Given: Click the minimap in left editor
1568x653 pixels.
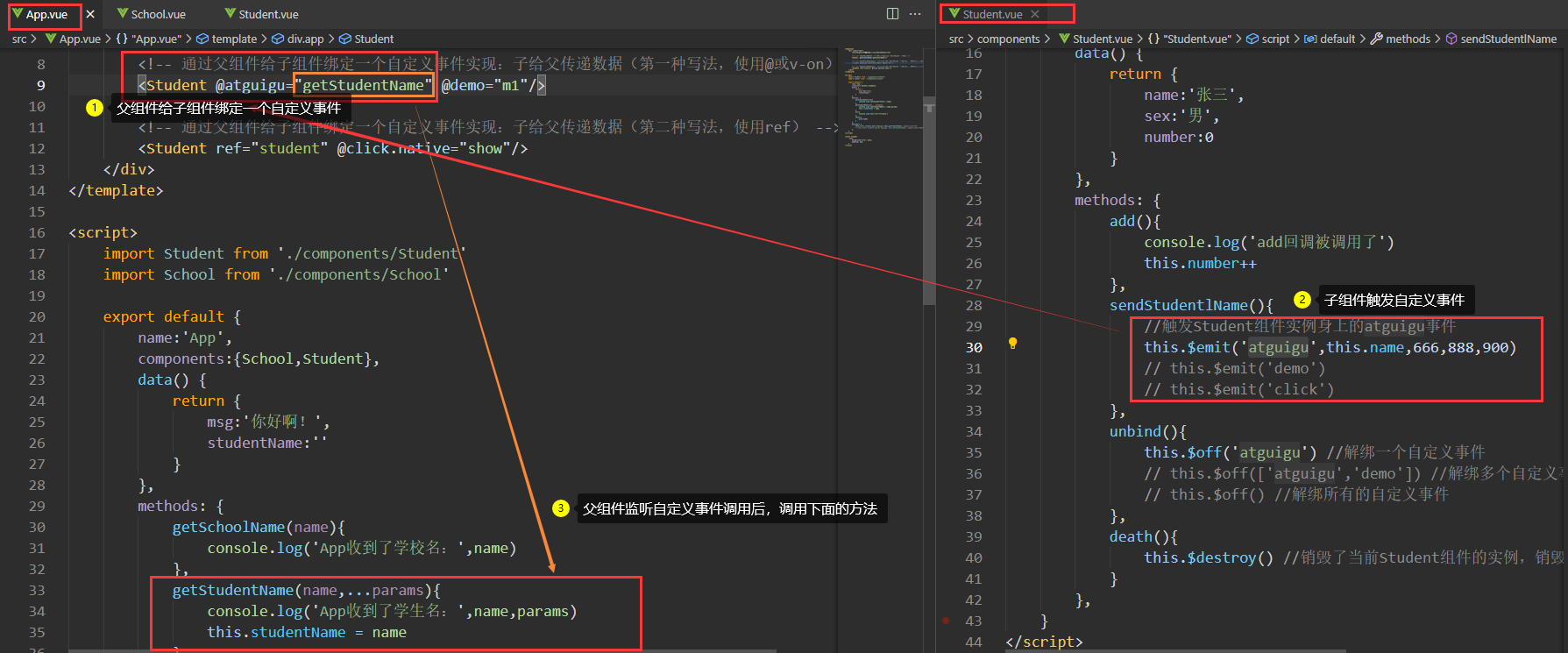Looking at the screenshot, I should point(883,96).
